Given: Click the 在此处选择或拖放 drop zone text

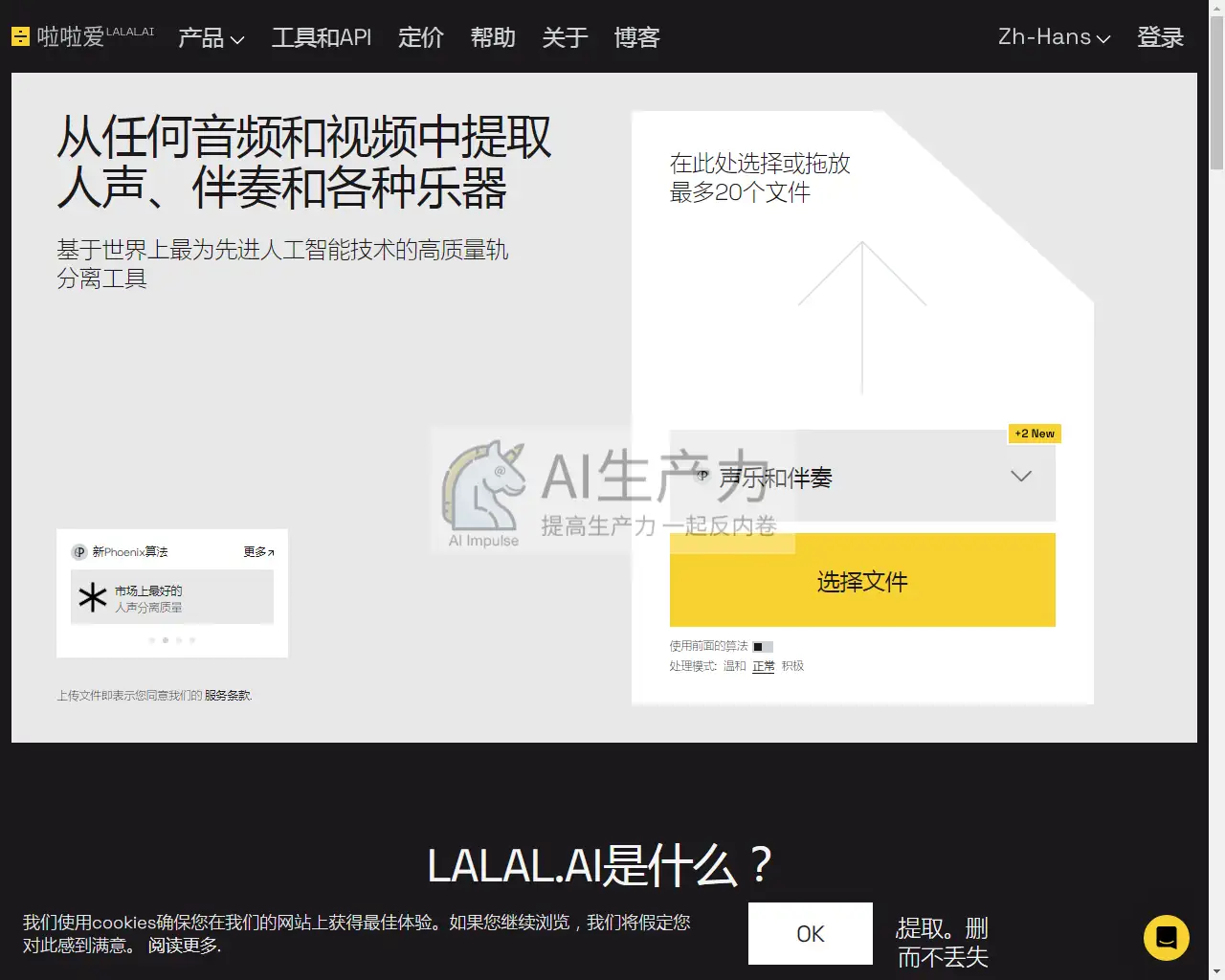Looking at the screenshot, I should 760,178.
